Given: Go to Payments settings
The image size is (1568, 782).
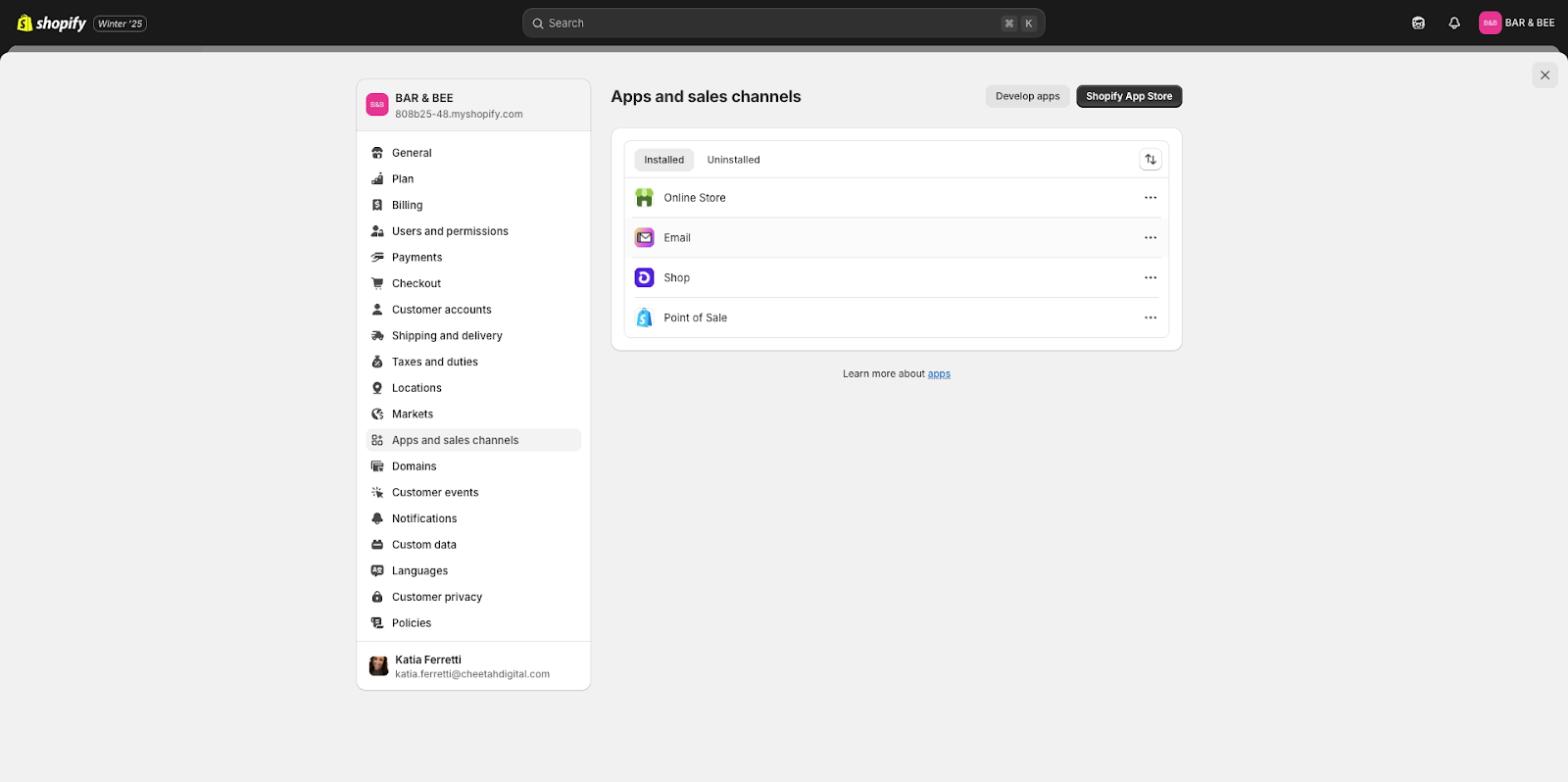Looking at the screenshot, I should point(416,258).
